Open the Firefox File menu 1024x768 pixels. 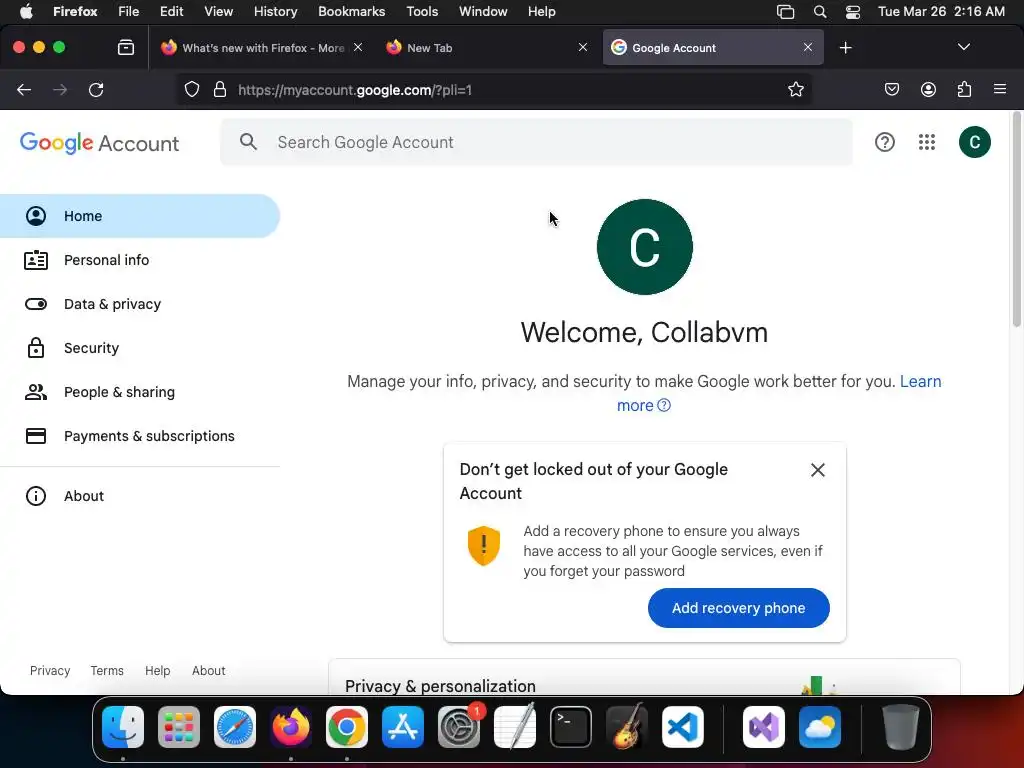[x=128, y=11]
